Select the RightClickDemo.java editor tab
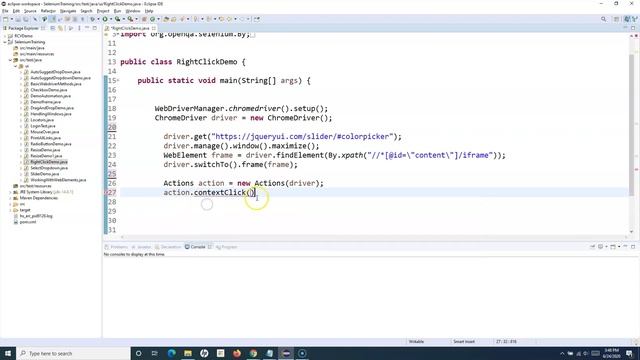The image size is (640, 360). click(130, 28)
